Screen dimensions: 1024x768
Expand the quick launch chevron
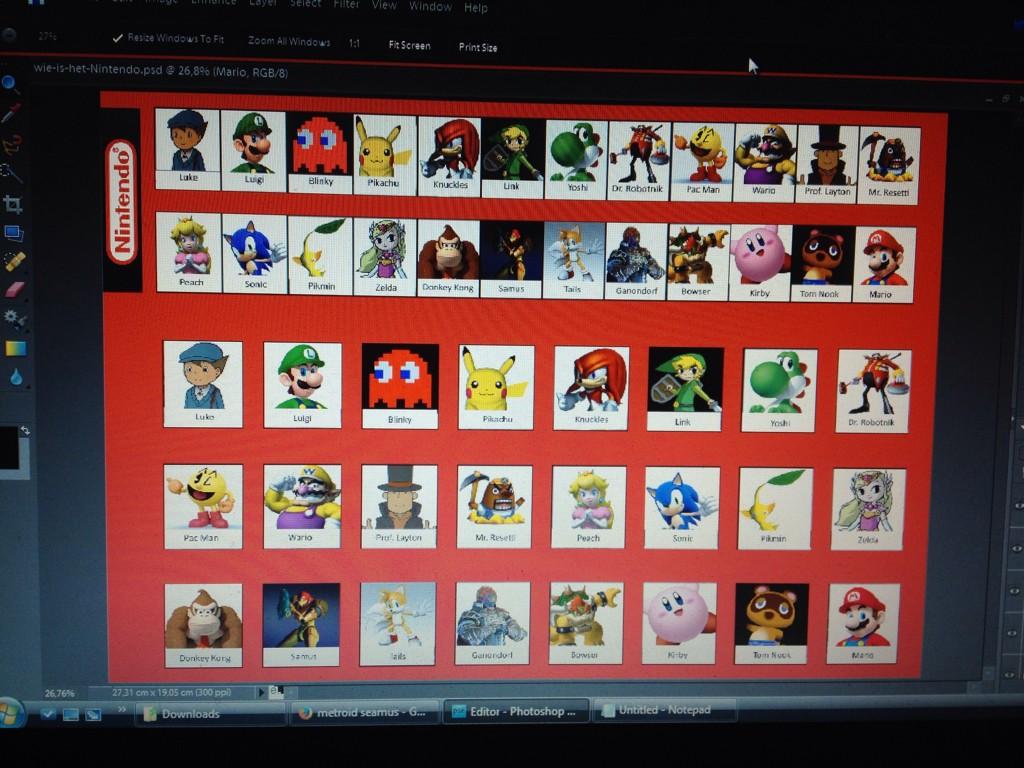[x=121, y=709]
